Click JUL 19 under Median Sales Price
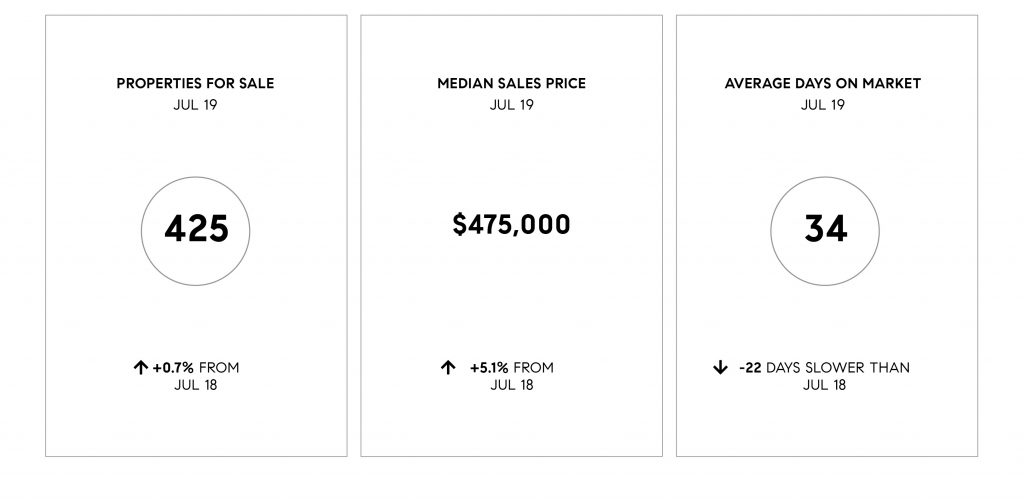The width and height of the screenshot is (1024, 502). tap(511, 104)
